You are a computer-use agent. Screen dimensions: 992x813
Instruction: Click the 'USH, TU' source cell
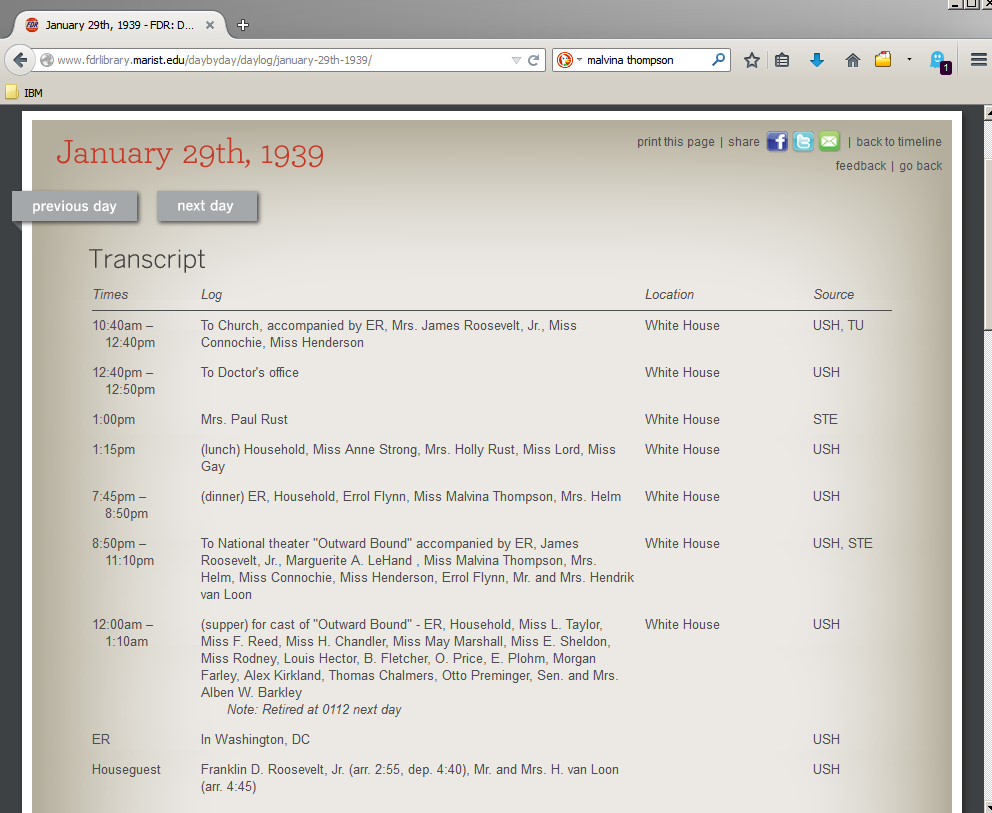[838, 326]
